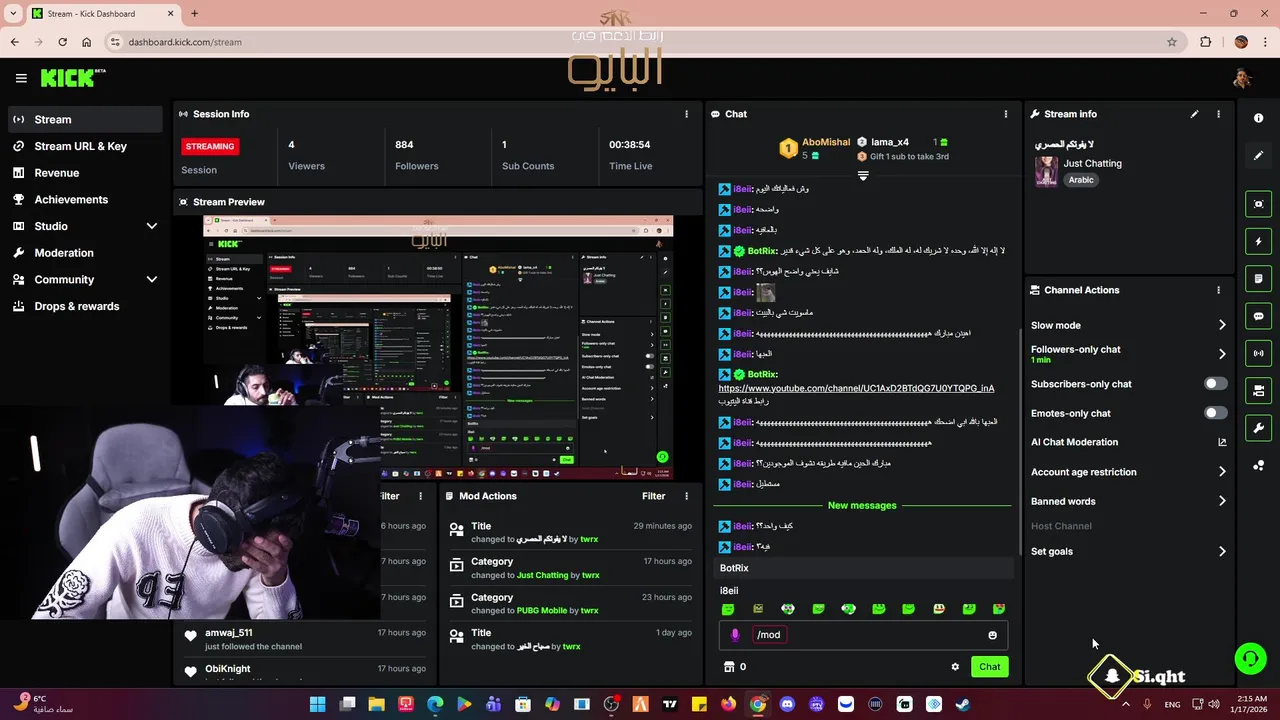The width and height of the screenshot is (1280, 720).
Task: Go to Stream in the sidebar
Action: coord(85,119)
